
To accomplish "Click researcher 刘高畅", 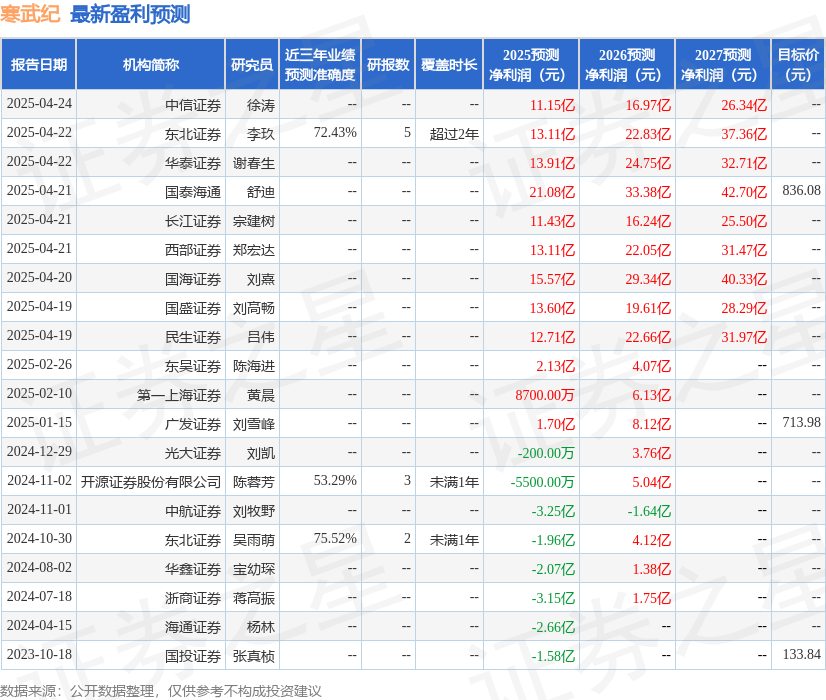I will (254, 308).
